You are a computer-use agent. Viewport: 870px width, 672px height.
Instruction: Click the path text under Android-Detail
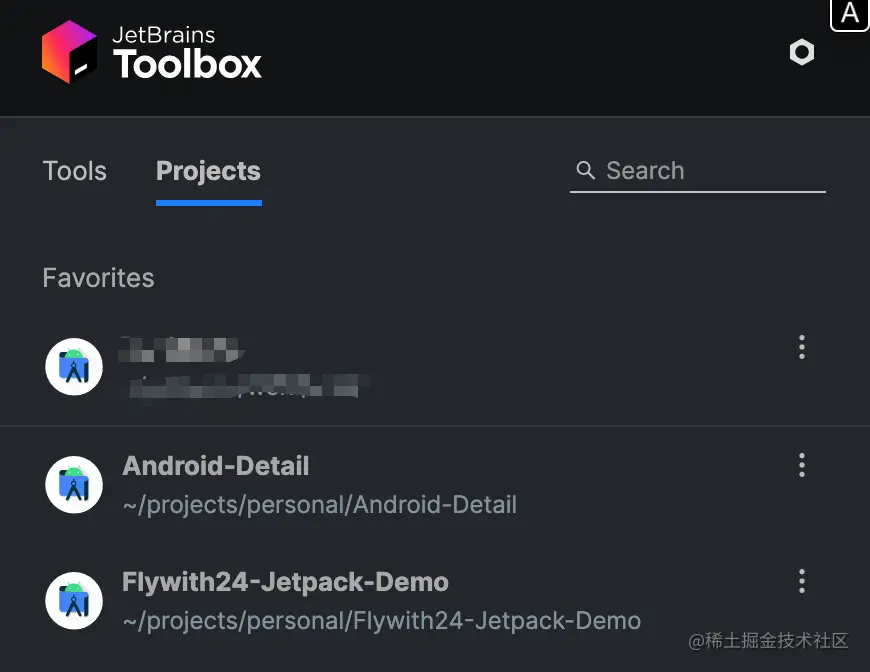tap(320, 505)
